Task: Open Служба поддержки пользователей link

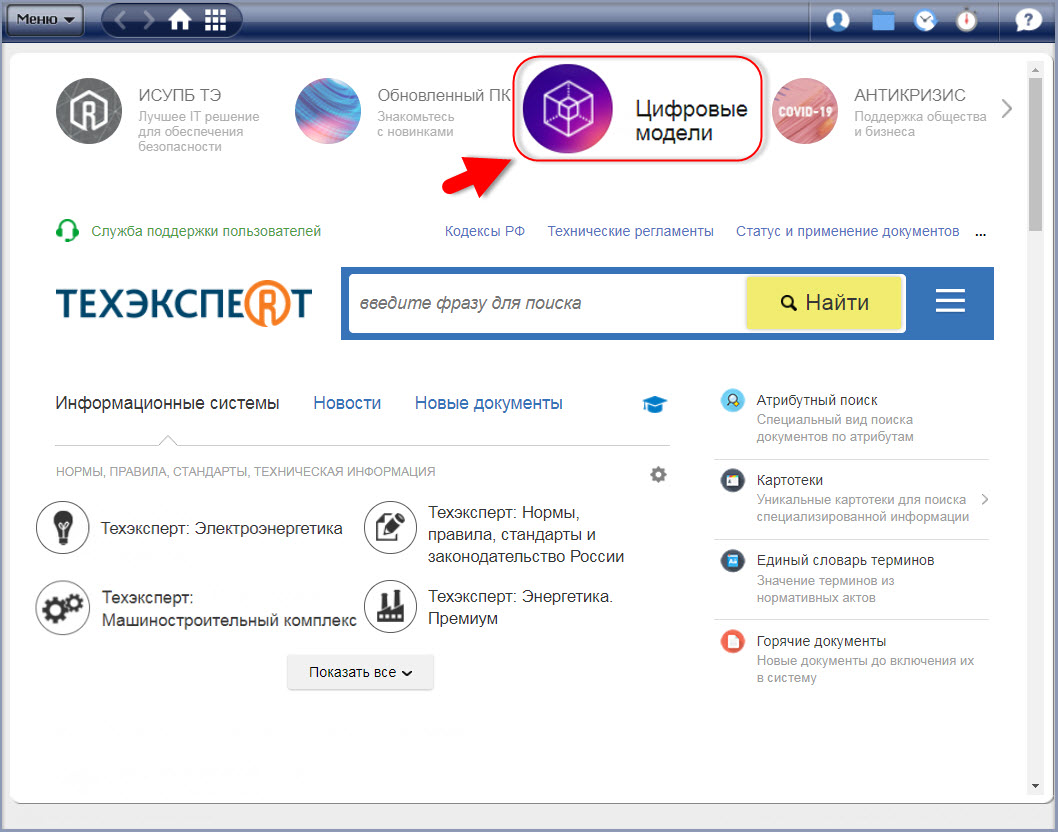Action: tap(206, 231)
